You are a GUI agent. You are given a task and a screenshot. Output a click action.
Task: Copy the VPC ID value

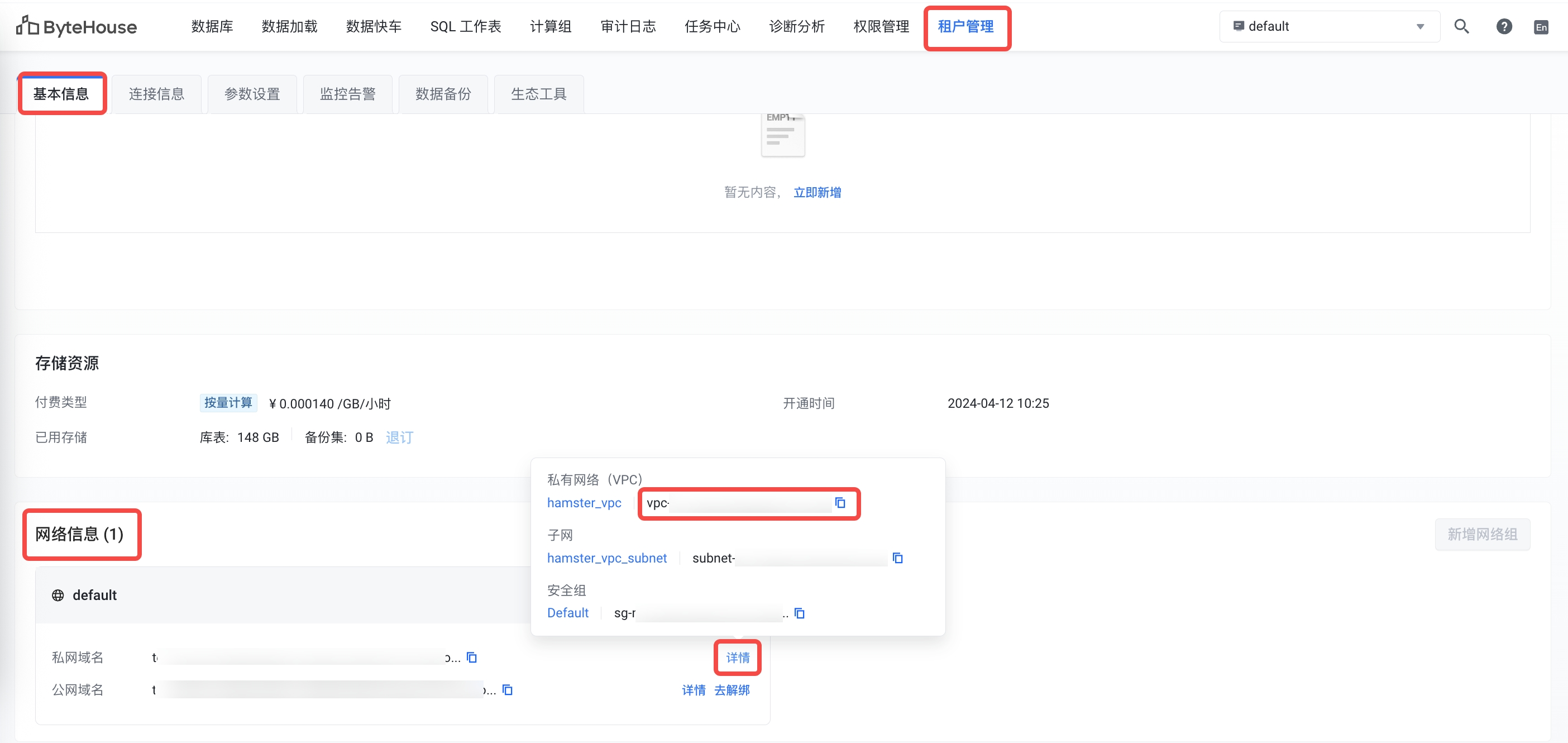point(840,502)
